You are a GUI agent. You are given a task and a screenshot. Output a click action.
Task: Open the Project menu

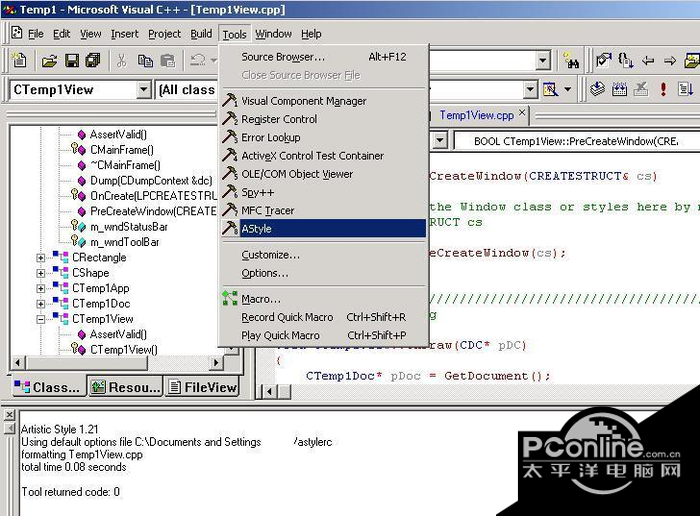tap(164, 34)
